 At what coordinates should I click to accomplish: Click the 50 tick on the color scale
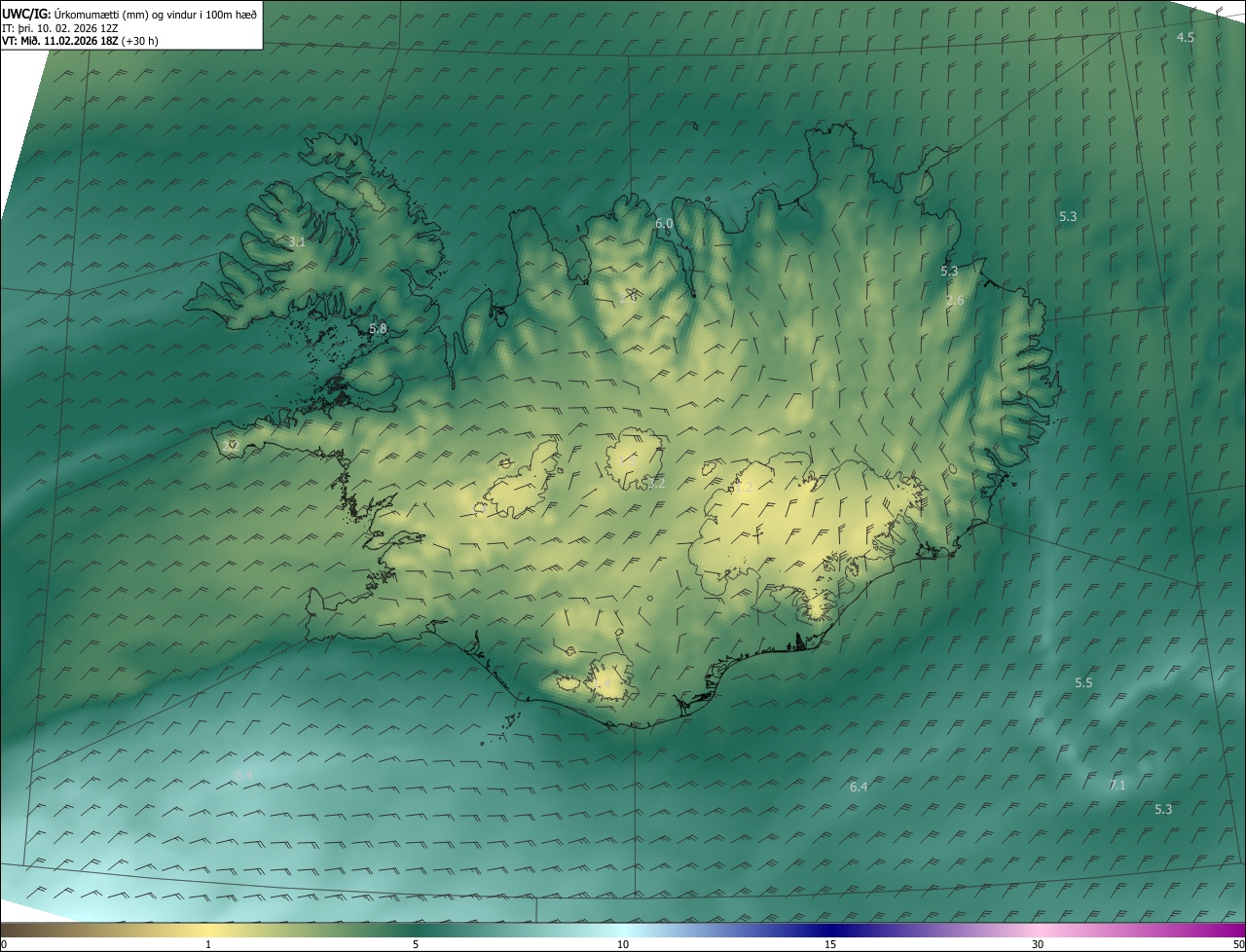1238,944
